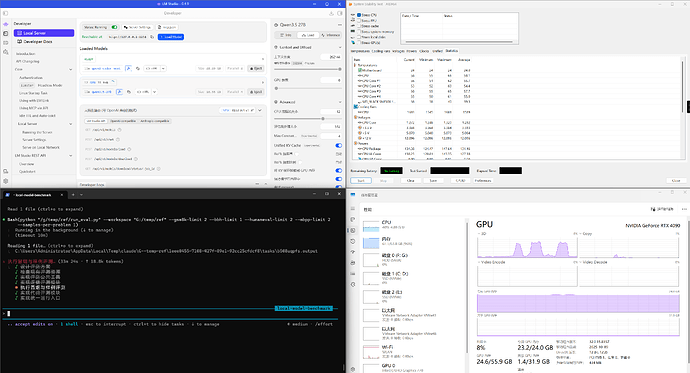Screen dimensions: 690x373
Task: Open Task Manager App history icon
Action: click(353, 241)
